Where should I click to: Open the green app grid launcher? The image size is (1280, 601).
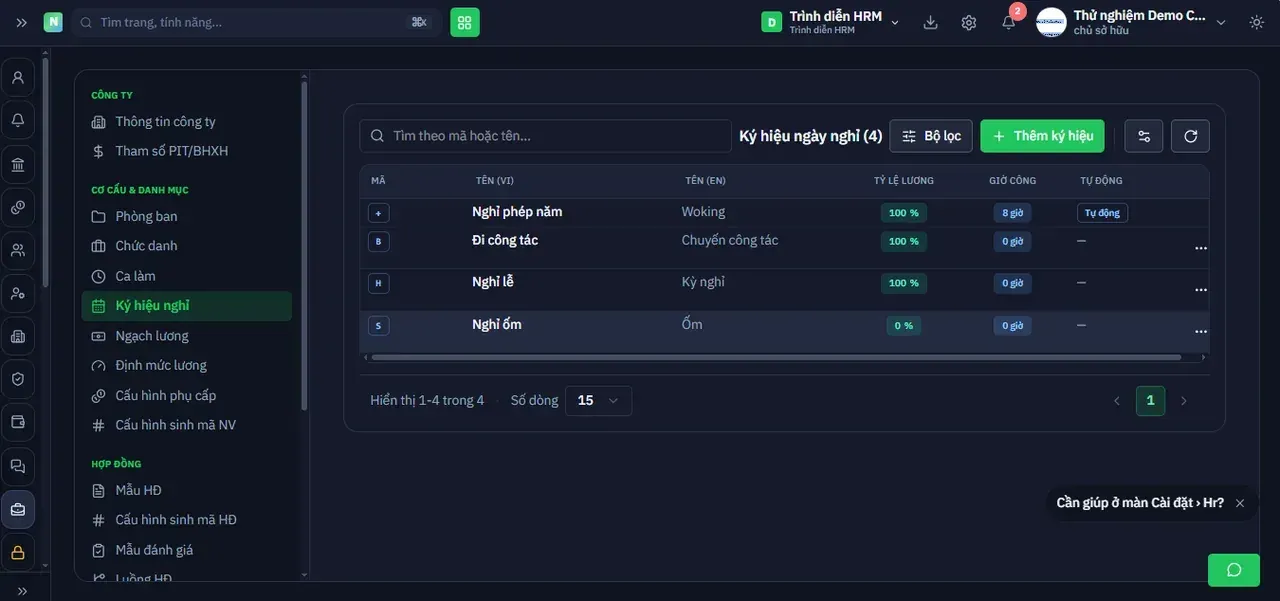tap(465, 22)
